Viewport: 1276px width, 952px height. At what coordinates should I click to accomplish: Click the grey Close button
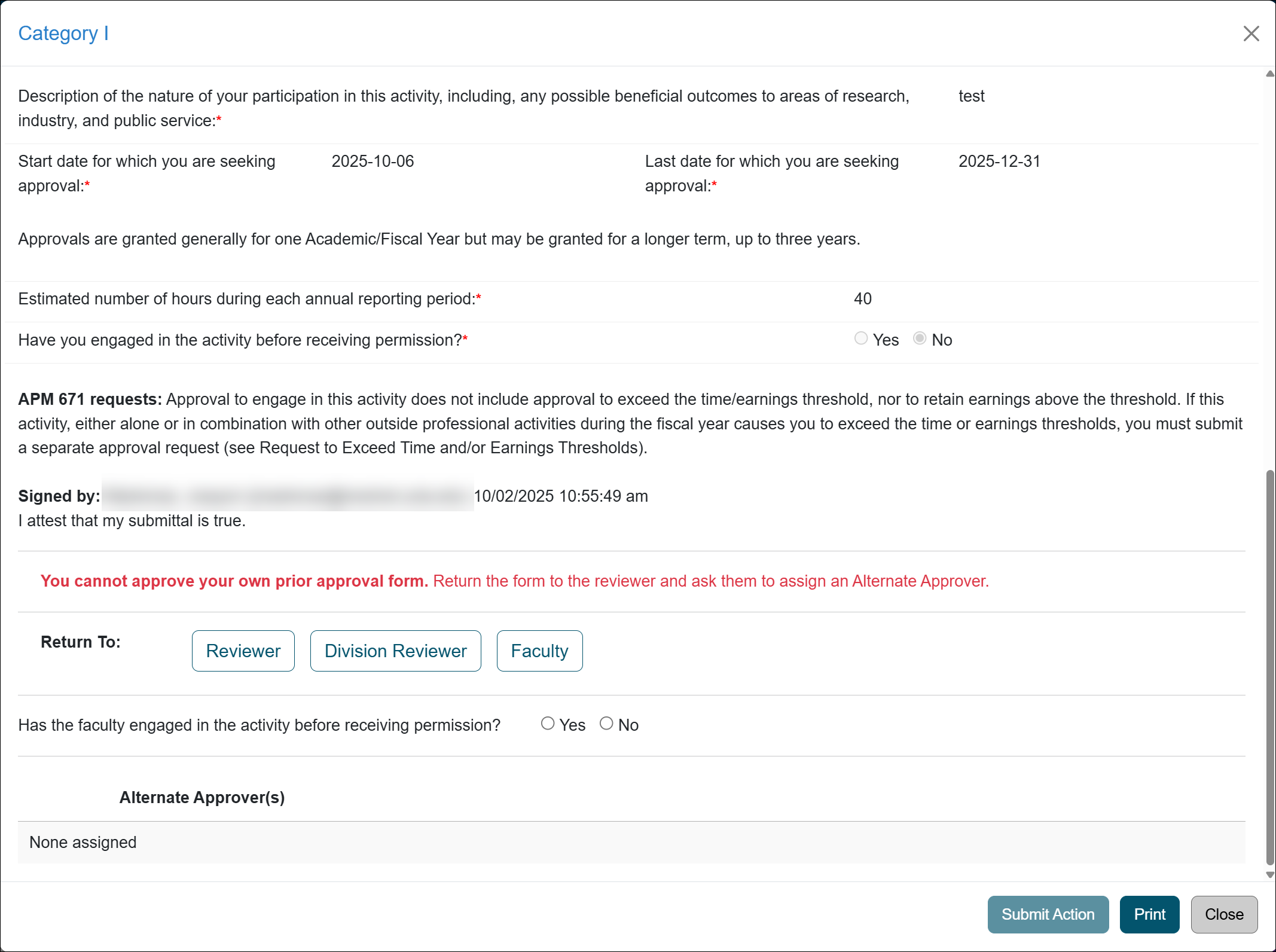click(1224, 914)
